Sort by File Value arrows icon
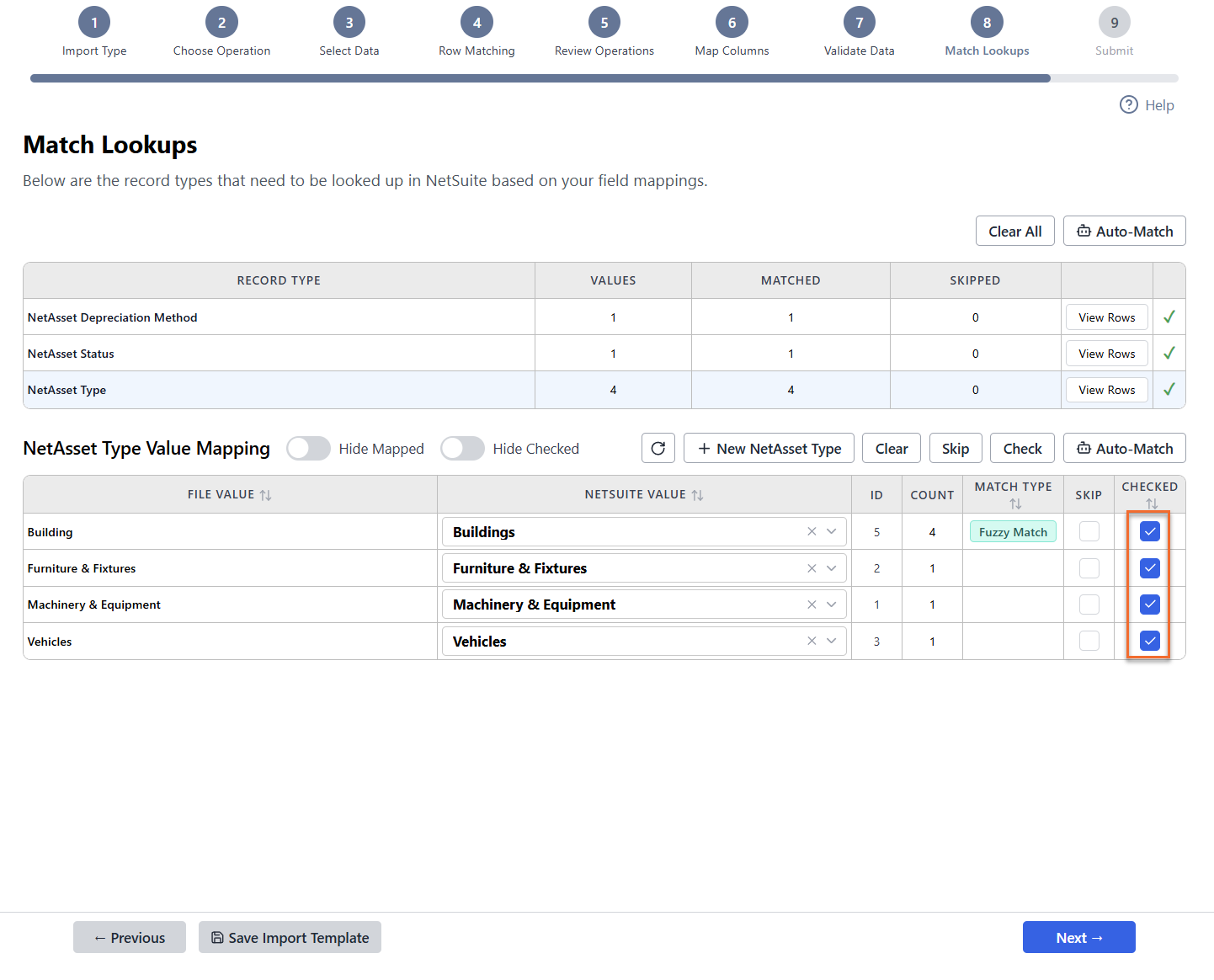The height and width of the screenshot is (980, 1214). [265, 495]
